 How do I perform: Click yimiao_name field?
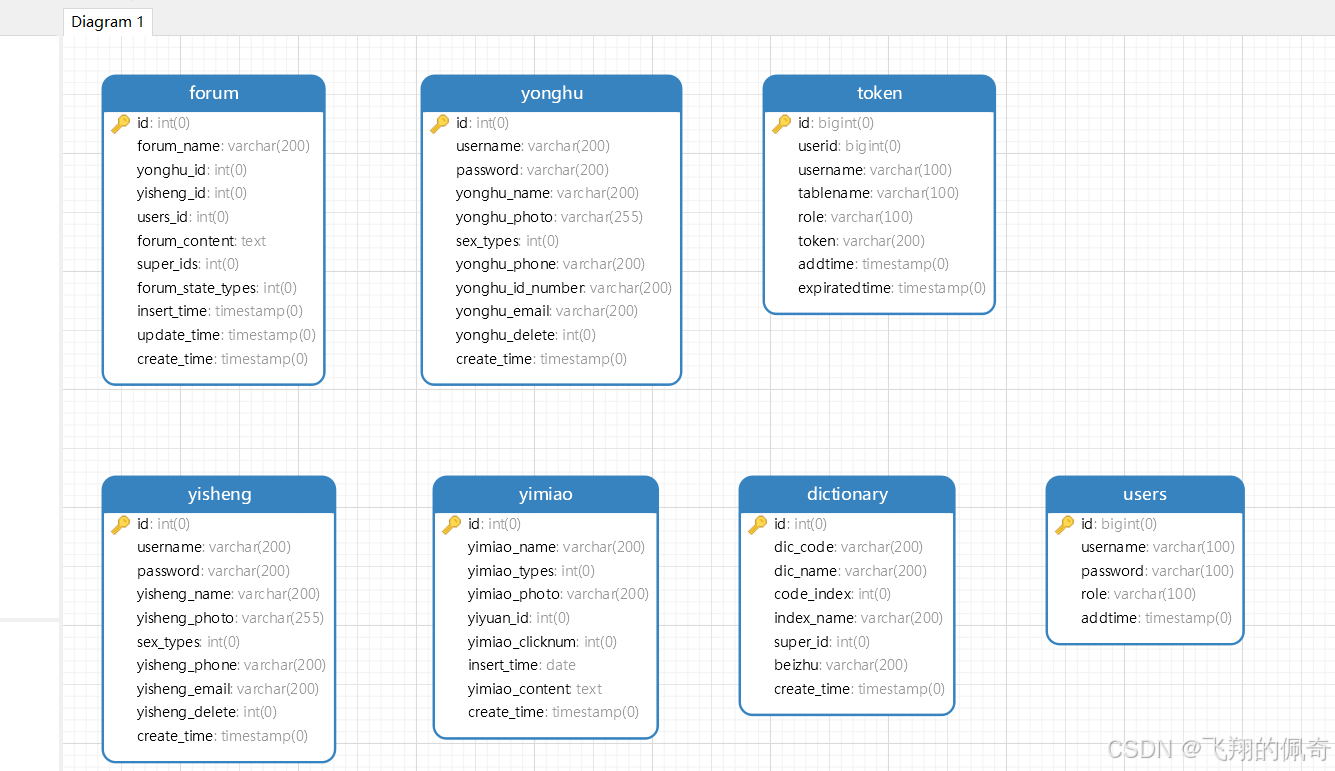tap(556, 547)
